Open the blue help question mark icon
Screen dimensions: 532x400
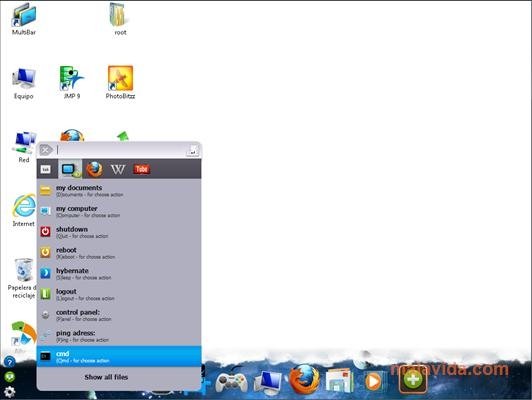pos(10,362)
